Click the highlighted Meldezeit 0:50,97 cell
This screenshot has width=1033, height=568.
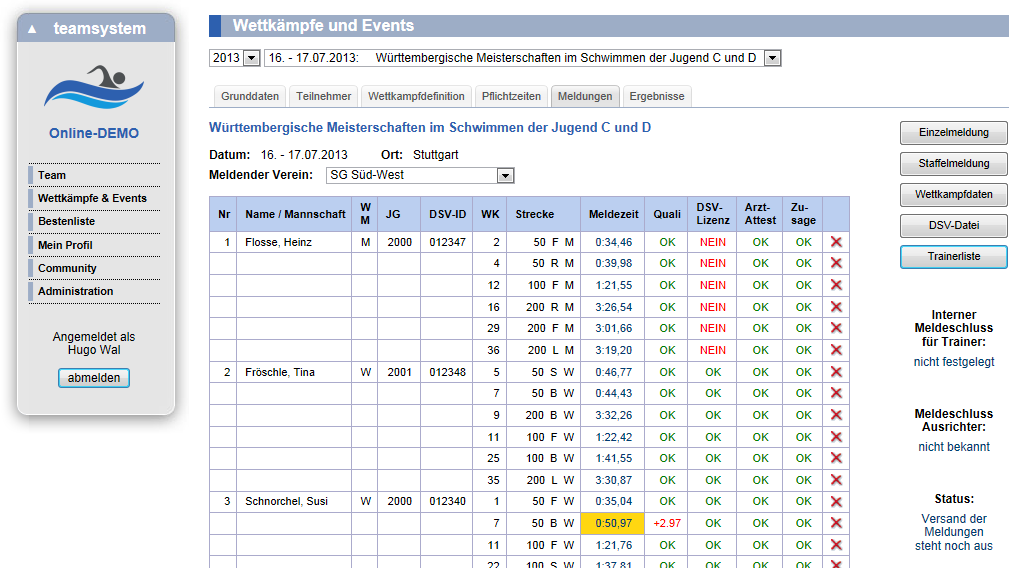tap(613, 523)
